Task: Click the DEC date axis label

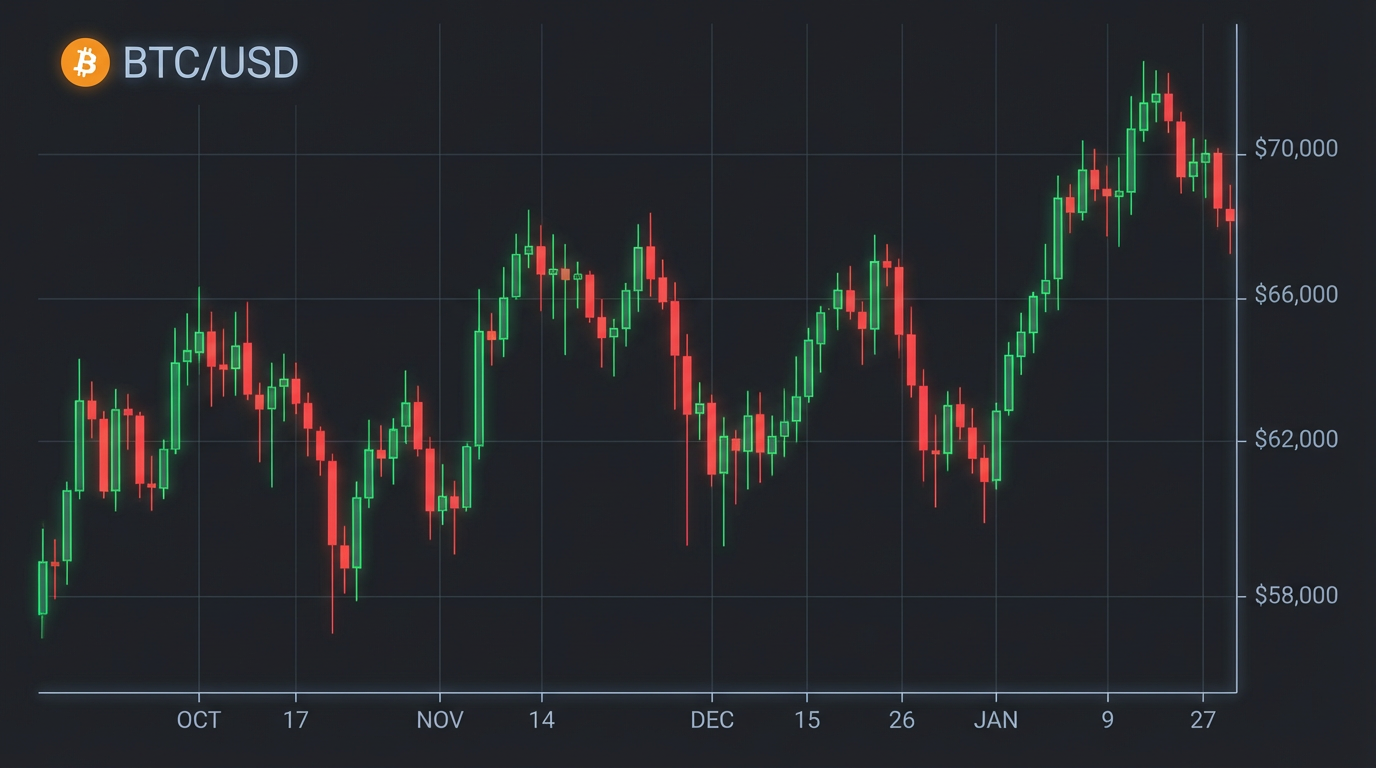Action: coord(712,720)
